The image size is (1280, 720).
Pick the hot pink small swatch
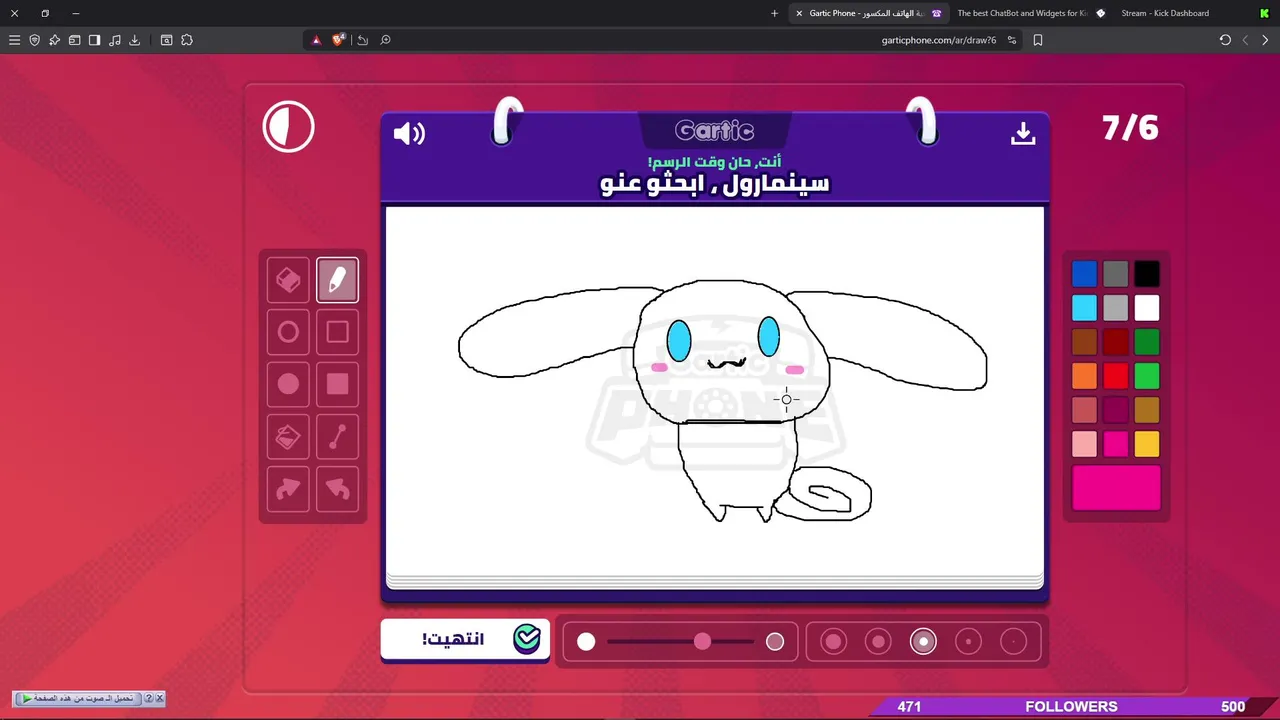point(1116,444)
